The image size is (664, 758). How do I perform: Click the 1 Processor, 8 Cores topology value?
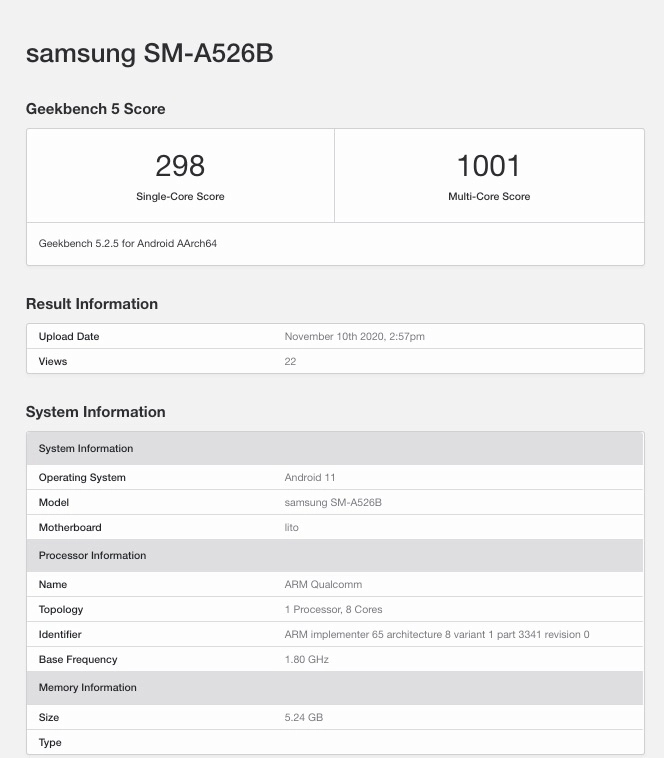pyautogui.click(x=333, y=610)
